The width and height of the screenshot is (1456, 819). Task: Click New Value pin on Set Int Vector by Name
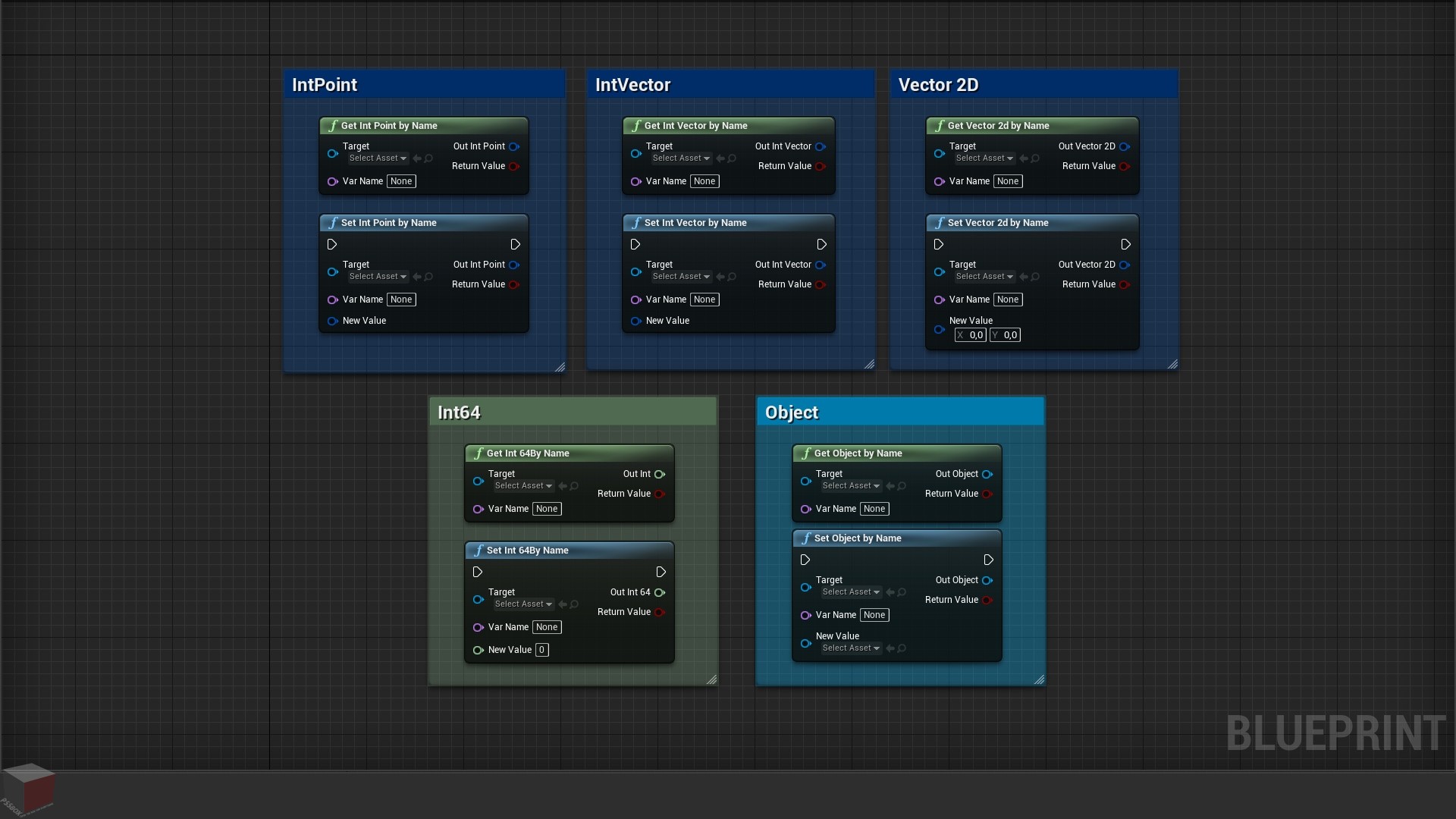coord(635,321)
